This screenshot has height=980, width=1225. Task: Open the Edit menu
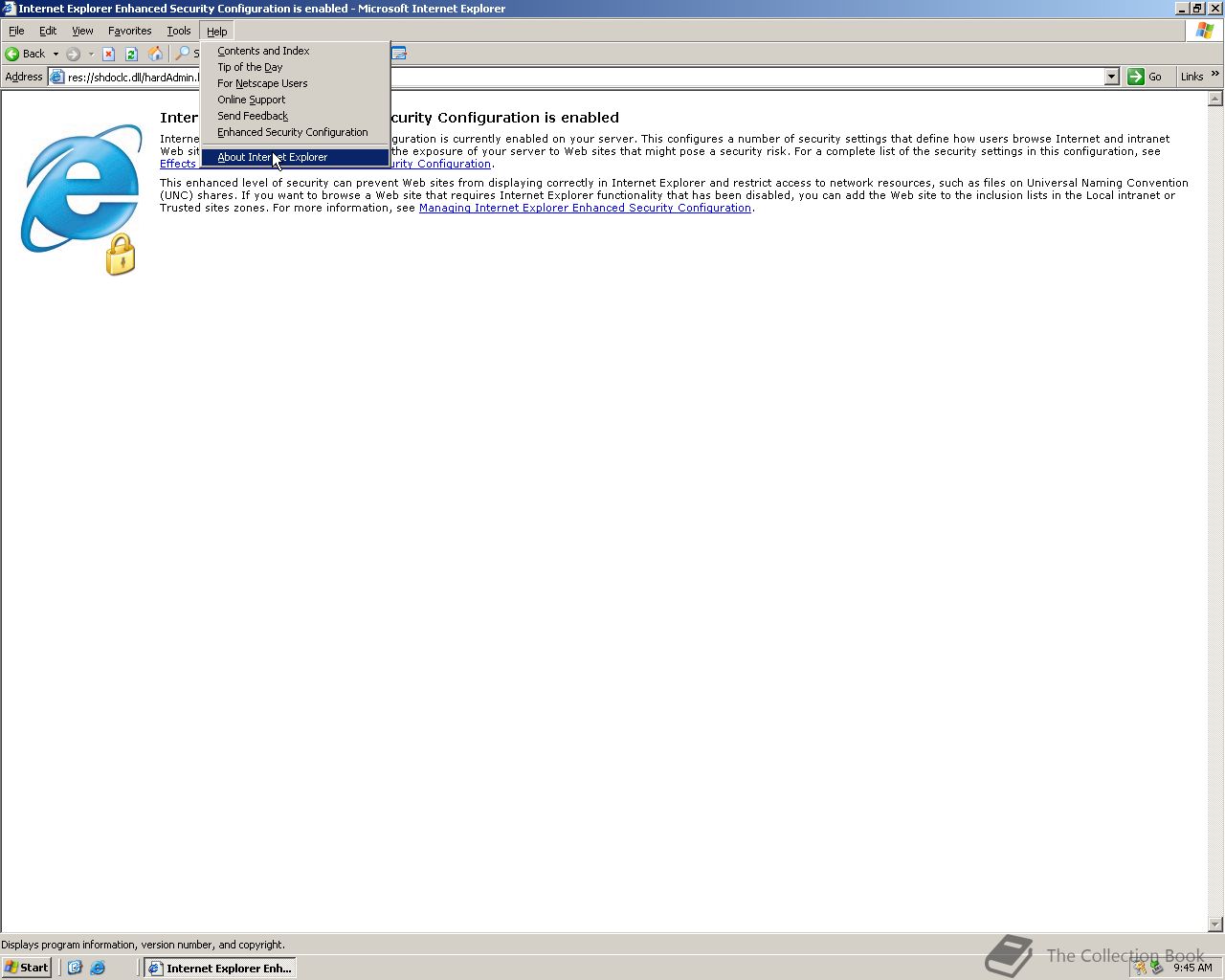coord(48,31)
